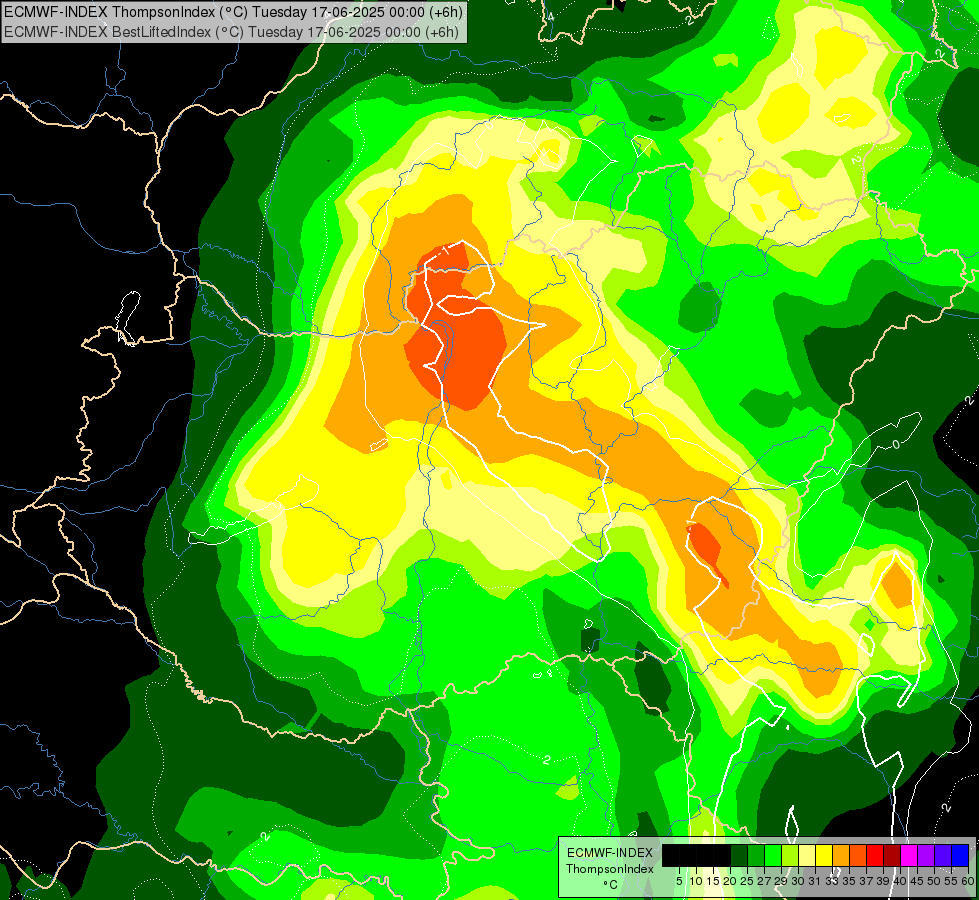Click the legend tick label 45
979x900 pixels.
(x=918, y=881)
